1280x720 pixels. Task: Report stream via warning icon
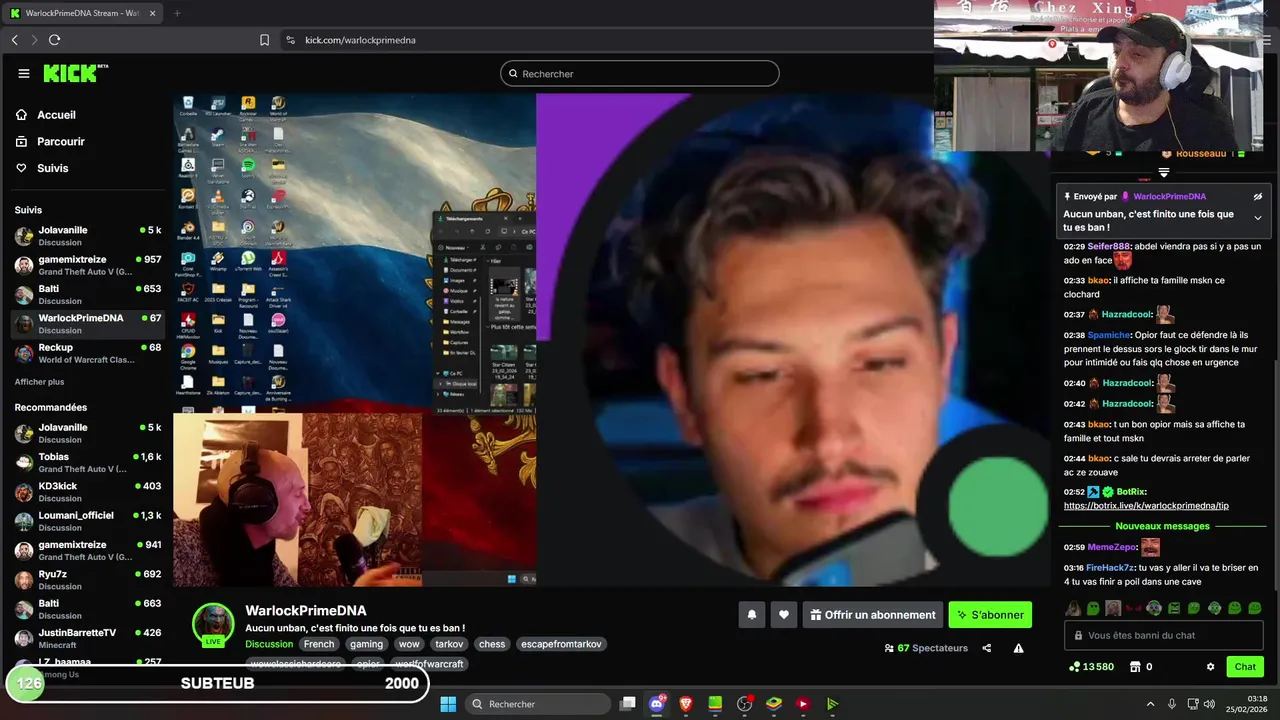click(x=1018, y=648)
